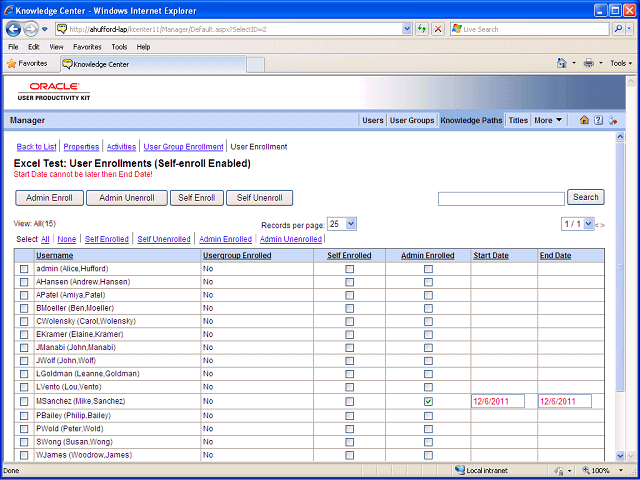The height and width of the screenshot is (480, 640).
Task: Click the Admin Enroll button
Action: (x=49, y=198)
